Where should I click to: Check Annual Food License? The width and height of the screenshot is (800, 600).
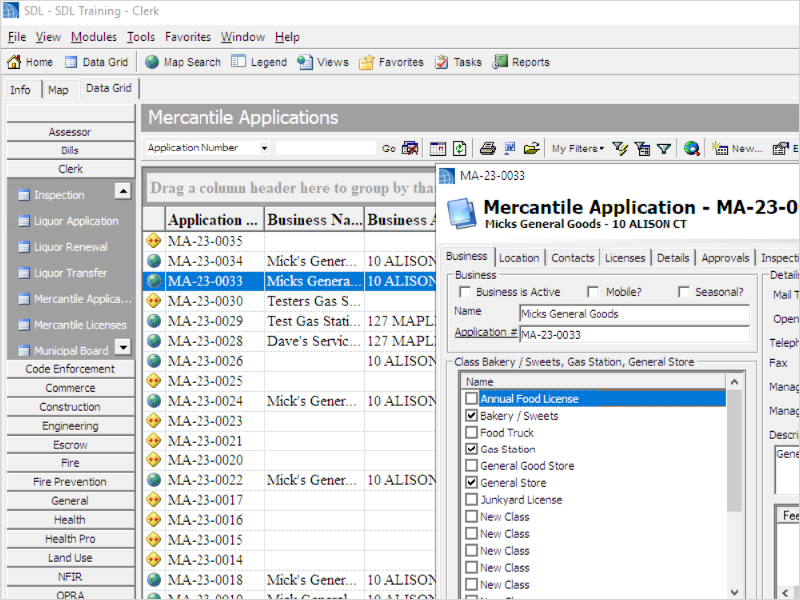pos(471,398)
